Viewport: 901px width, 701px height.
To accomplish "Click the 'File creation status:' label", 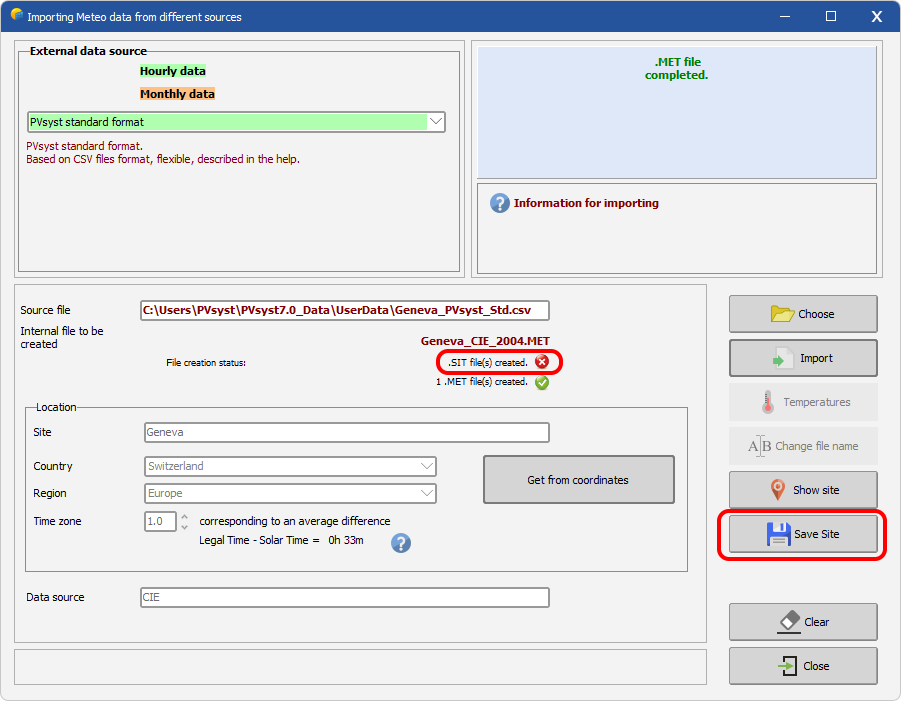I will click(206, 363).
